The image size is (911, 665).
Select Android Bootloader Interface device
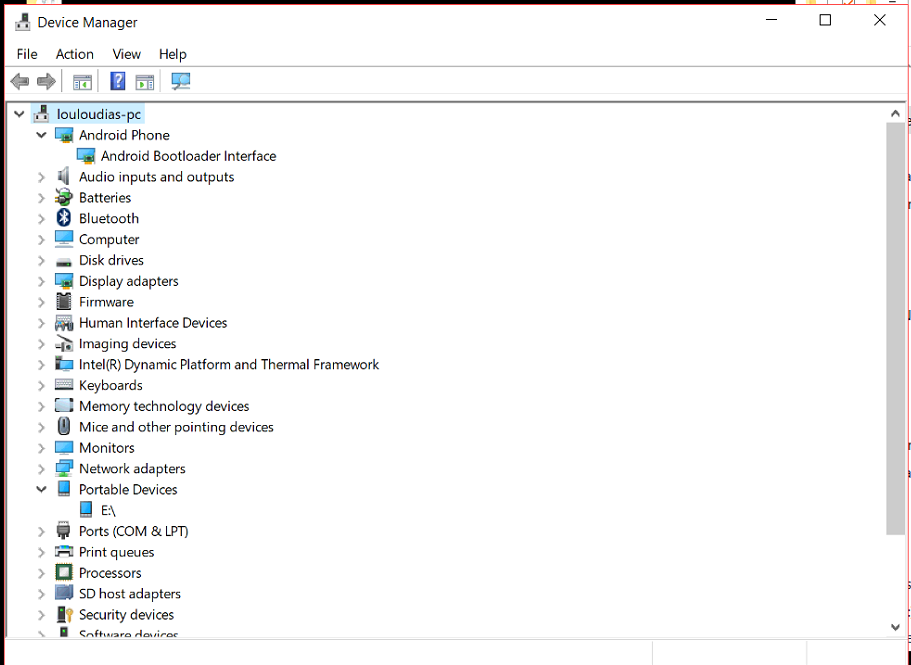tap(188, 156)
